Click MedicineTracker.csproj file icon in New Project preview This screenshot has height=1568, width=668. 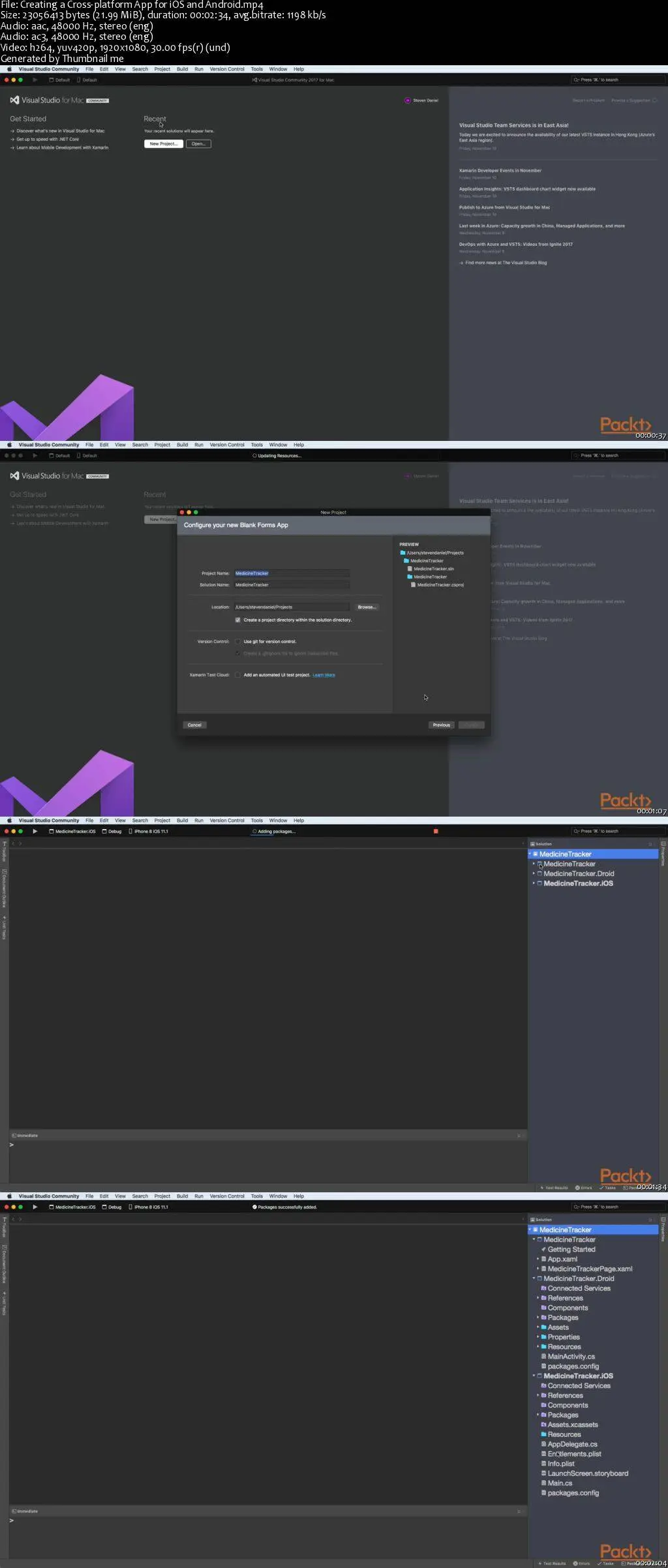(413, 584)
